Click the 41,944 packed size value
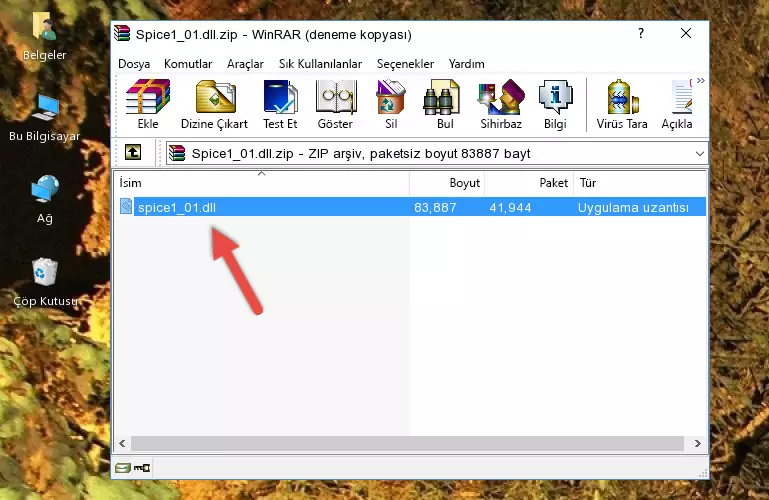 click(x=510, y=208)
